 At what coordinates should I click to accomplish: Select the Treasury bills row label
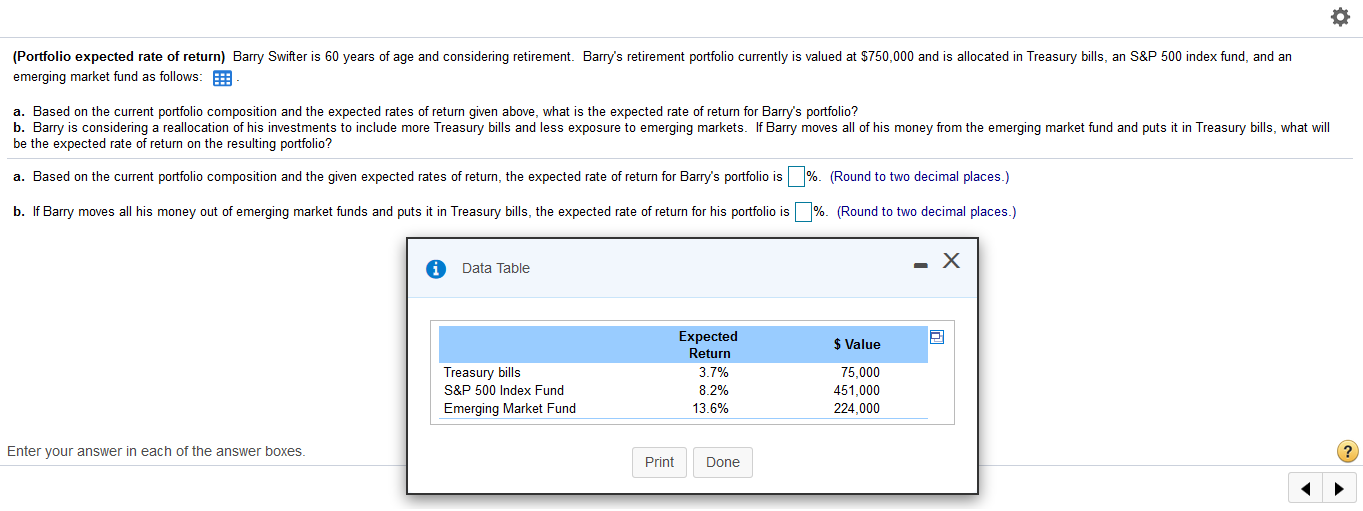[482, 372]
